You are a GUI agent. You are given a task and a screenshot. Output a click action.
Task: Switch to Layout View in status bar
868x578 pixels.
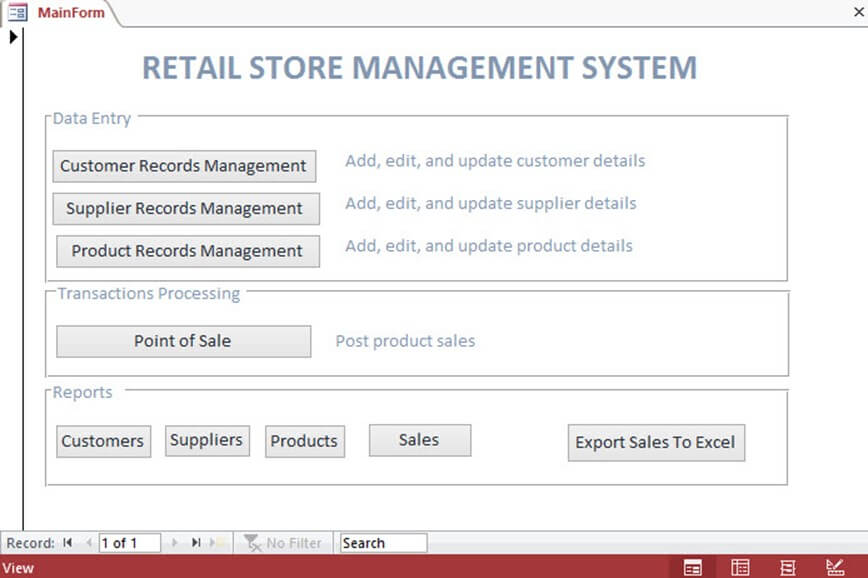(x=788, y=568)
